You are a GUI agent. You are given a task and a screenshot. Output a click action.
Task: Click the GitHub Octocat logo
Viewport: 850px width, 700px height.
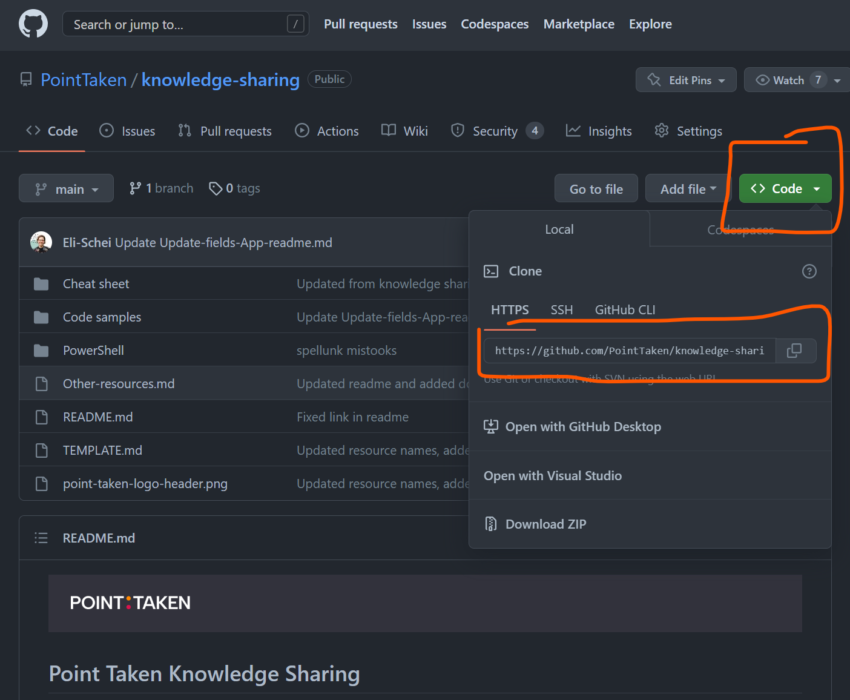click(33, 24)
